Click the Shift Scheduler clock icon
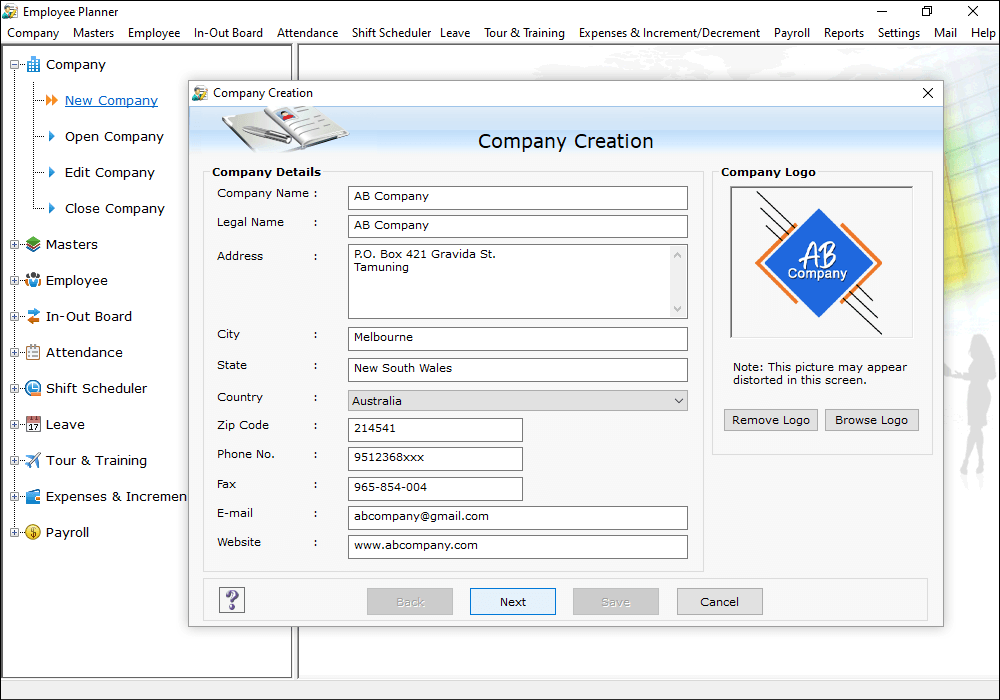The width and height of the screenshot is (1000, 700). tap(33, 388)
